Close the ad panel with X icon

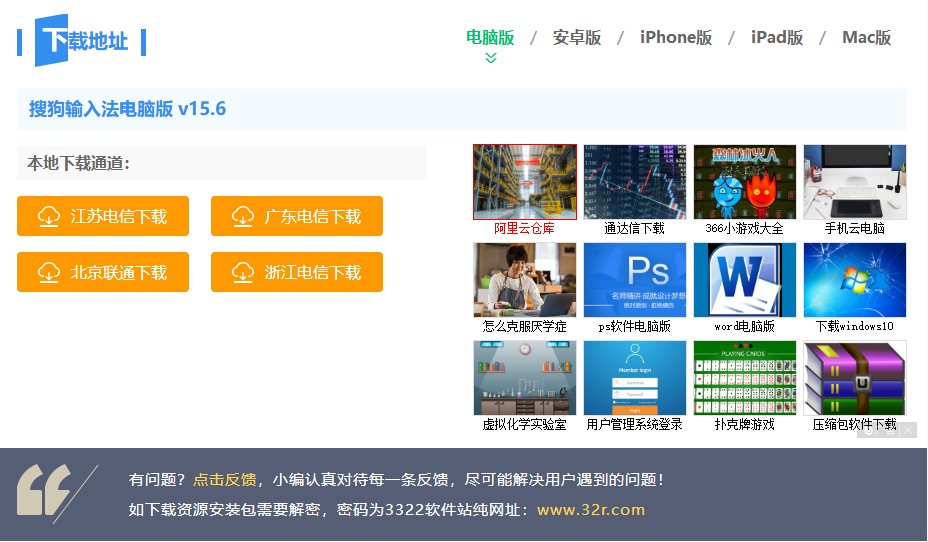pyautogui.click(x=907, y=430)
